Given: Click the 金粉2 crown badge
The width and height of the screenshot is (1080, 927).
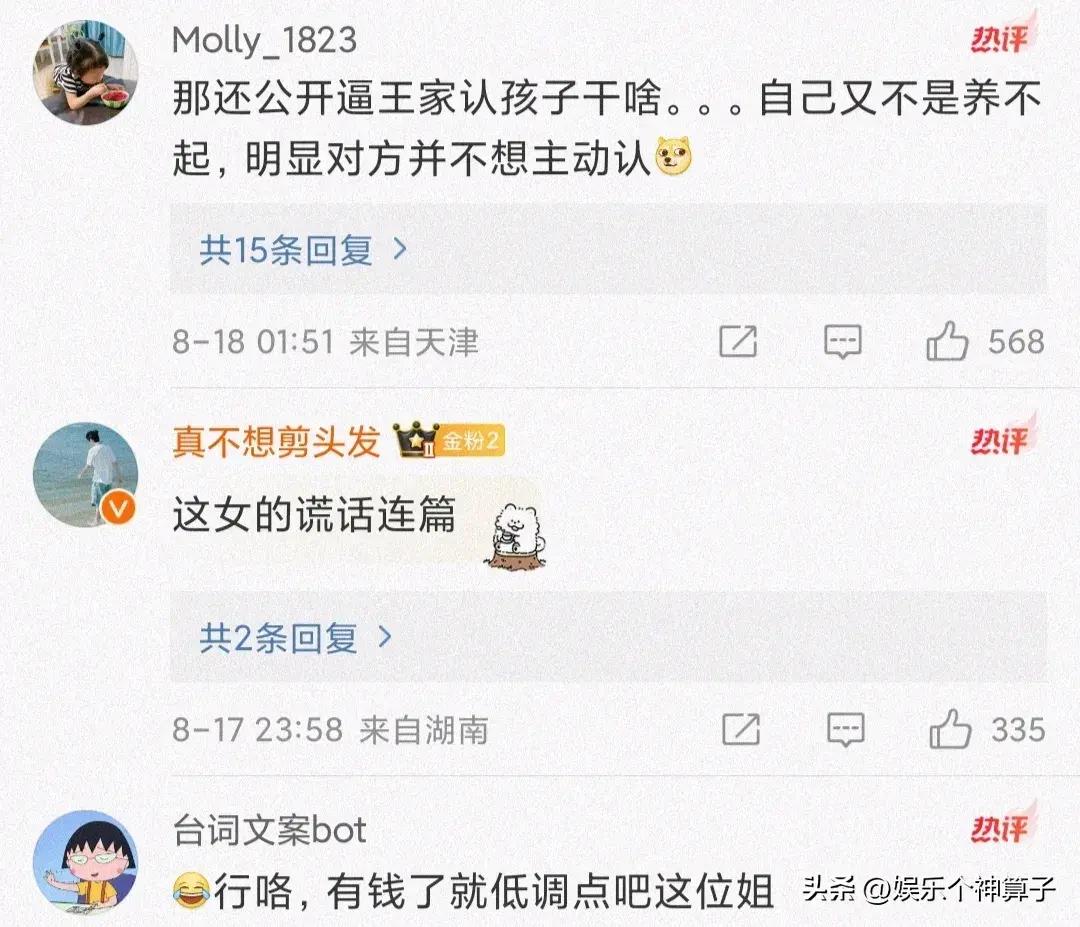Looking at the screenshot, I should [x=449, y=440].
